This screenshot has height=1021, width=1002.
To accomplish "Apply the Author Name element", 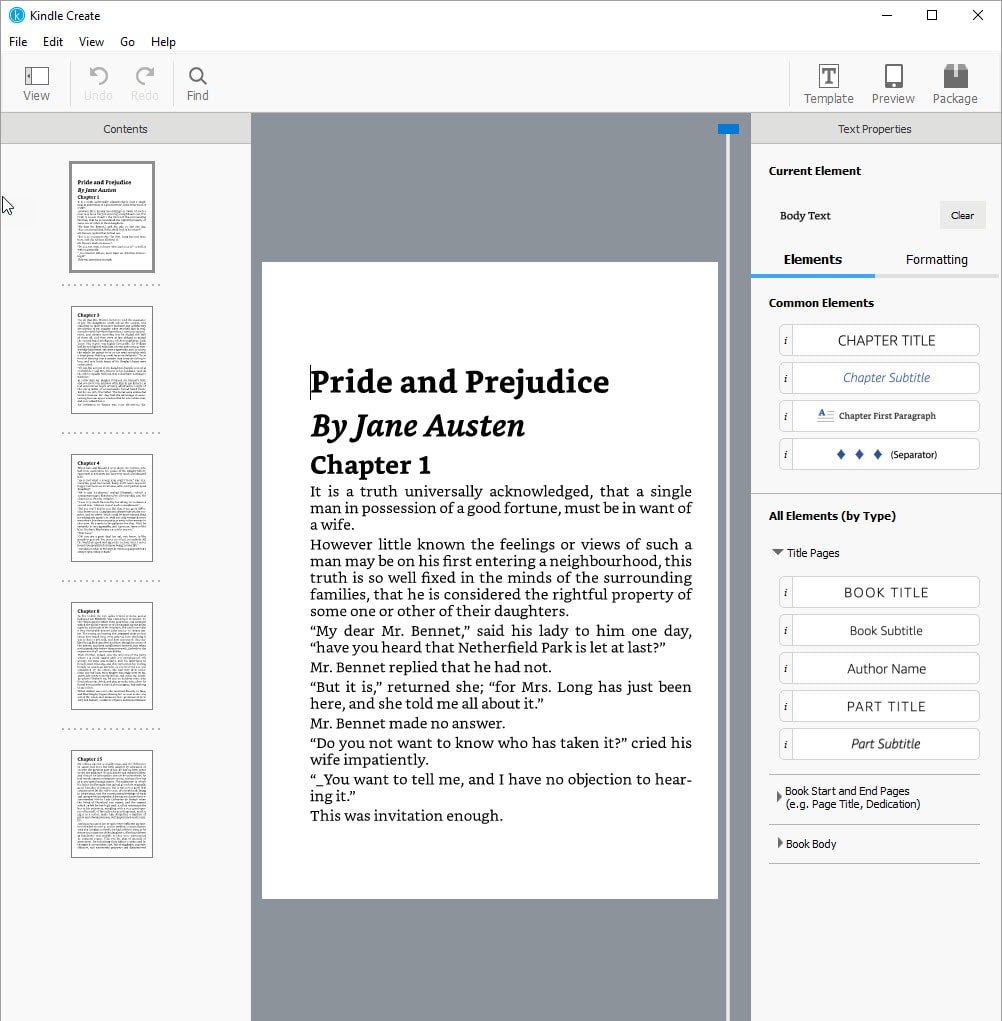I will coord(886,669).
